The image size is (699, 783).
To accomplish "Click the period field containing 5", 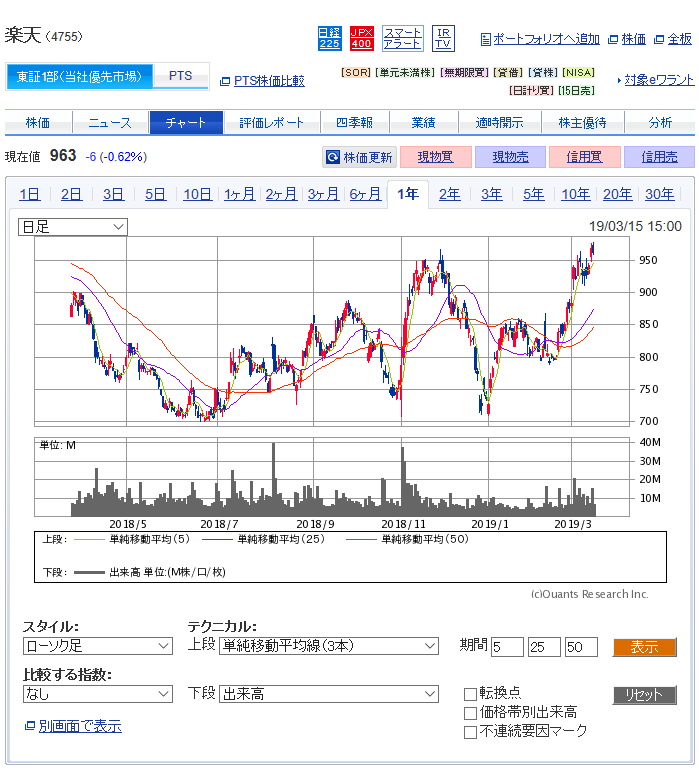I will pyautogui.click(x=507, y=647).
